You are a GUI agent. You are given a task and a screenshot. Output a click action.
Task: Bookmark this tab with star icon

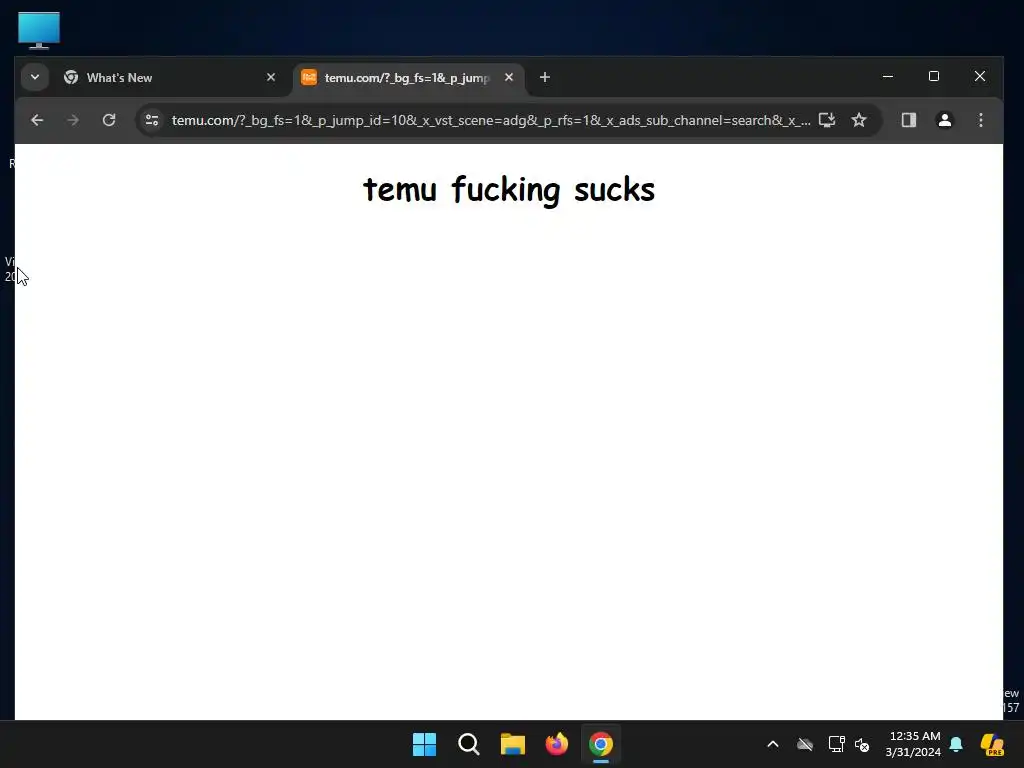click(859, 120)
